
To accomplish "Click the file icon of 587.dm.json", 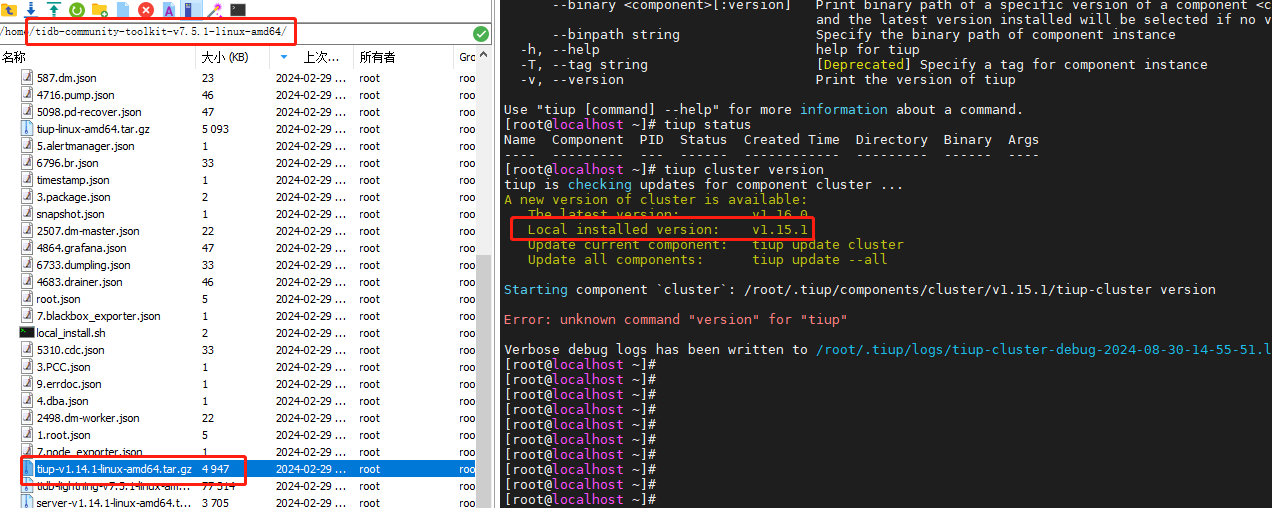I will [27, 78].
